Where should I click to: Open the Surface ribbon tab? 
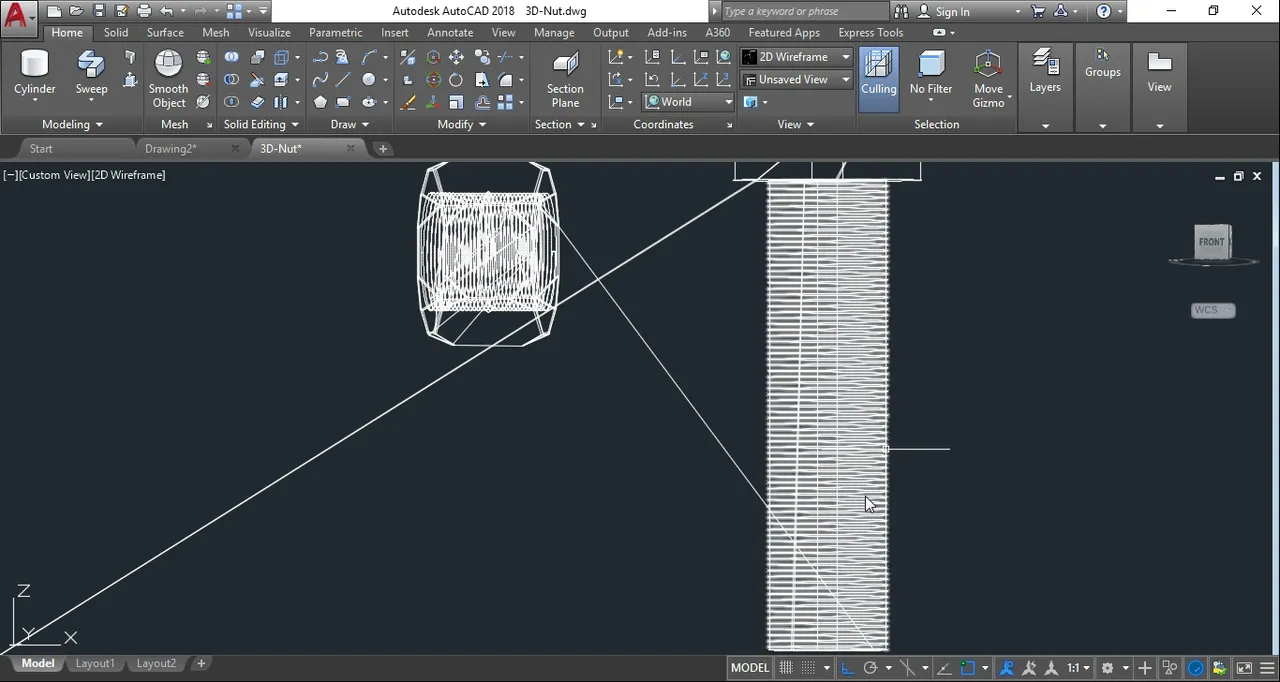(x=165, y=32)
